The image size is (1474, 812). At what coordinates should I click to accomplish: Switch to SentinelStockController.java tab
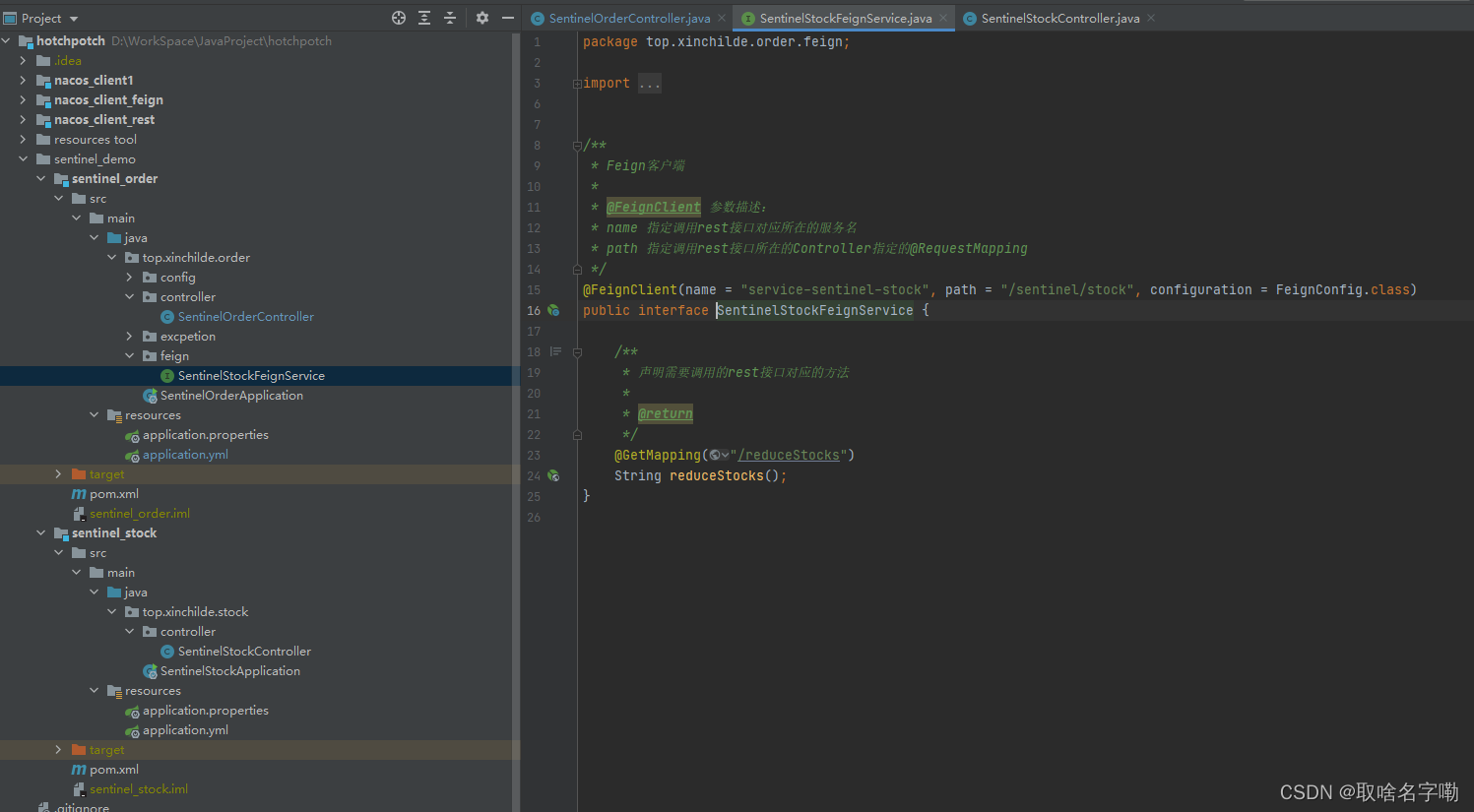click(x=1059, y=18)
